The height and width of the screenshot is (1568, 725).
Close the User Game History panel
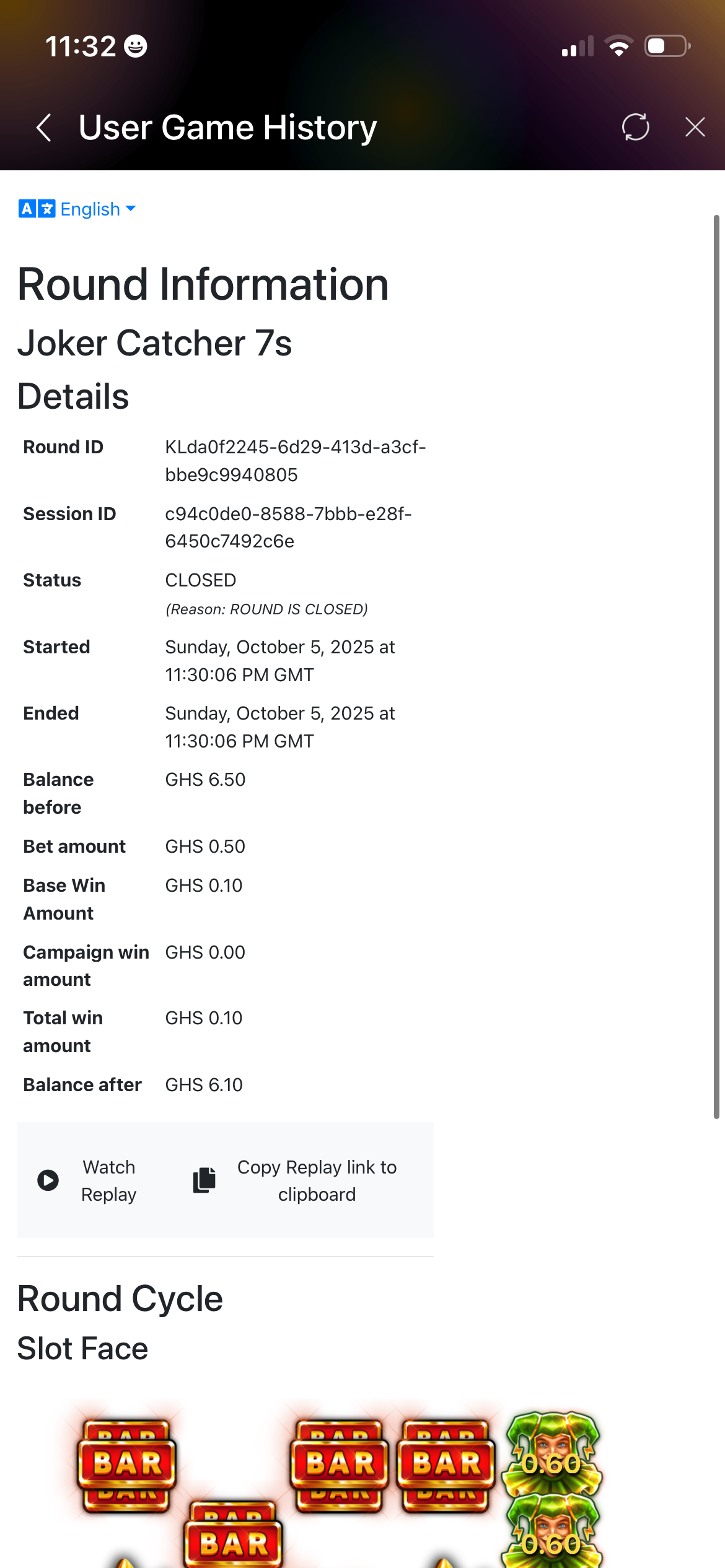pyautogui.click(x=695, y=127)
